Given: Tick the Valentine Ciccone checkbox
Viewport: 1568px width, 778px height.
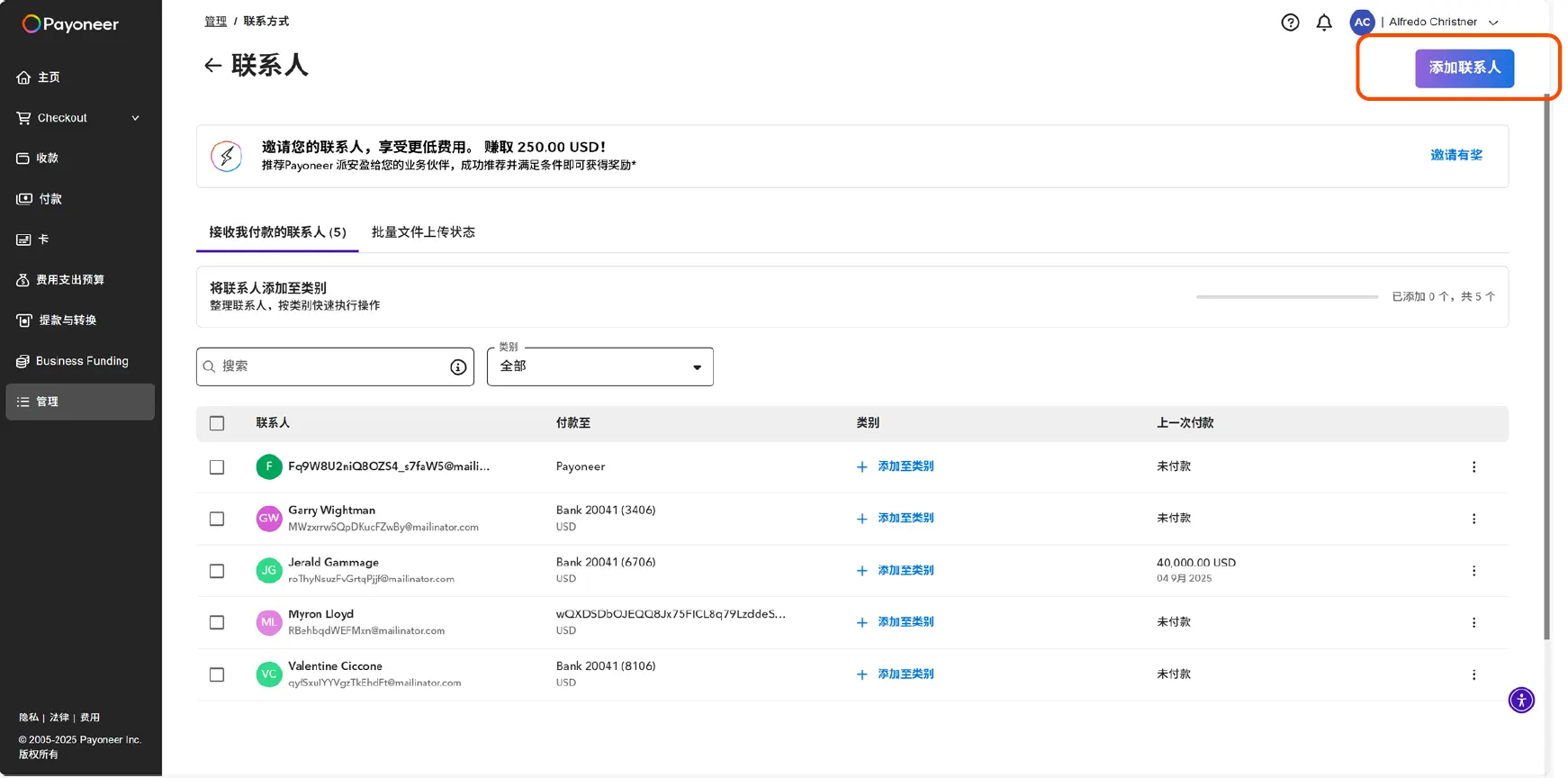Looking at the screenshot, I should (217, 675).
